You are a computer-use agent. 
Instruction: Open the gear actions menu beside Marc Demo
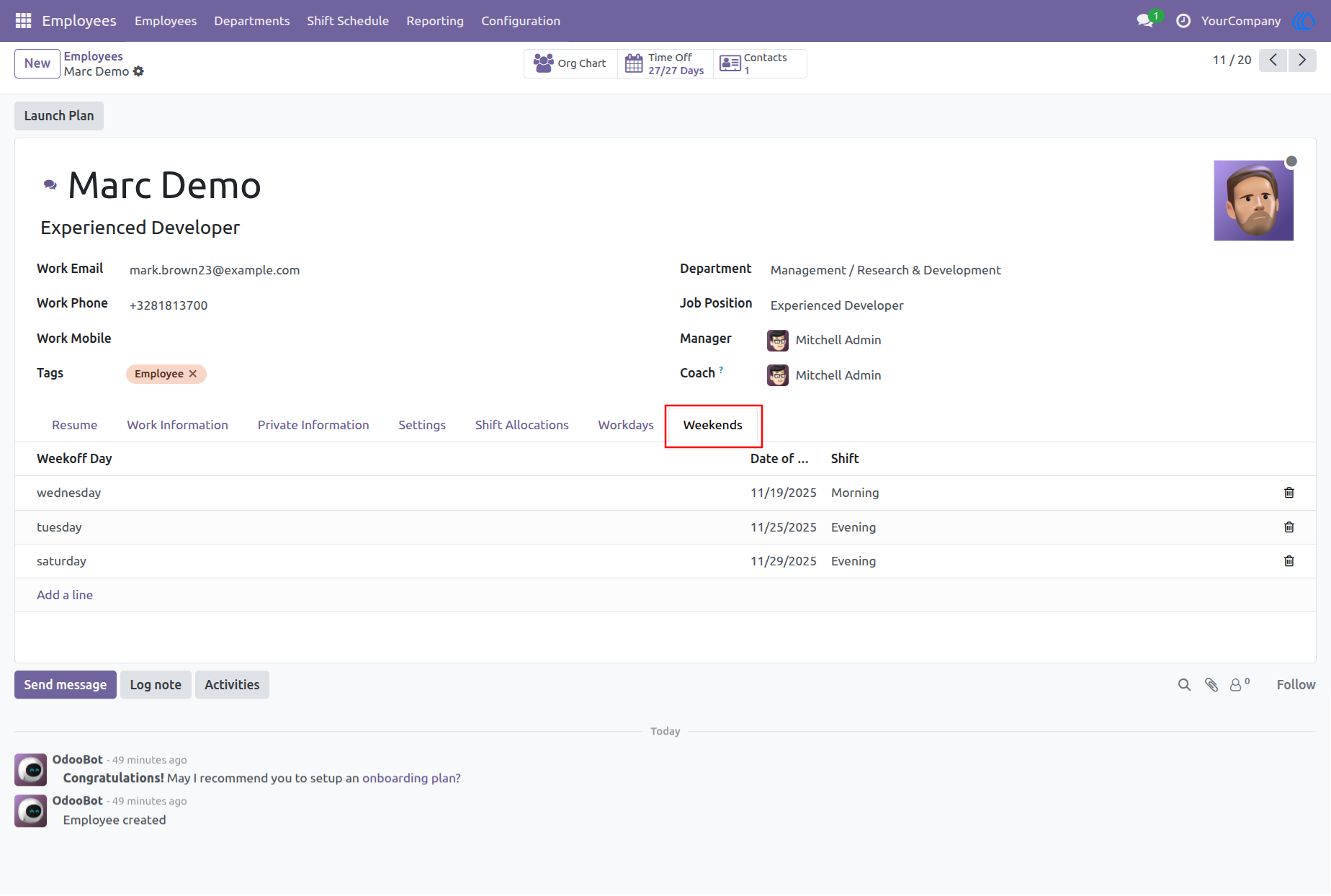click(x=138, y=71)
